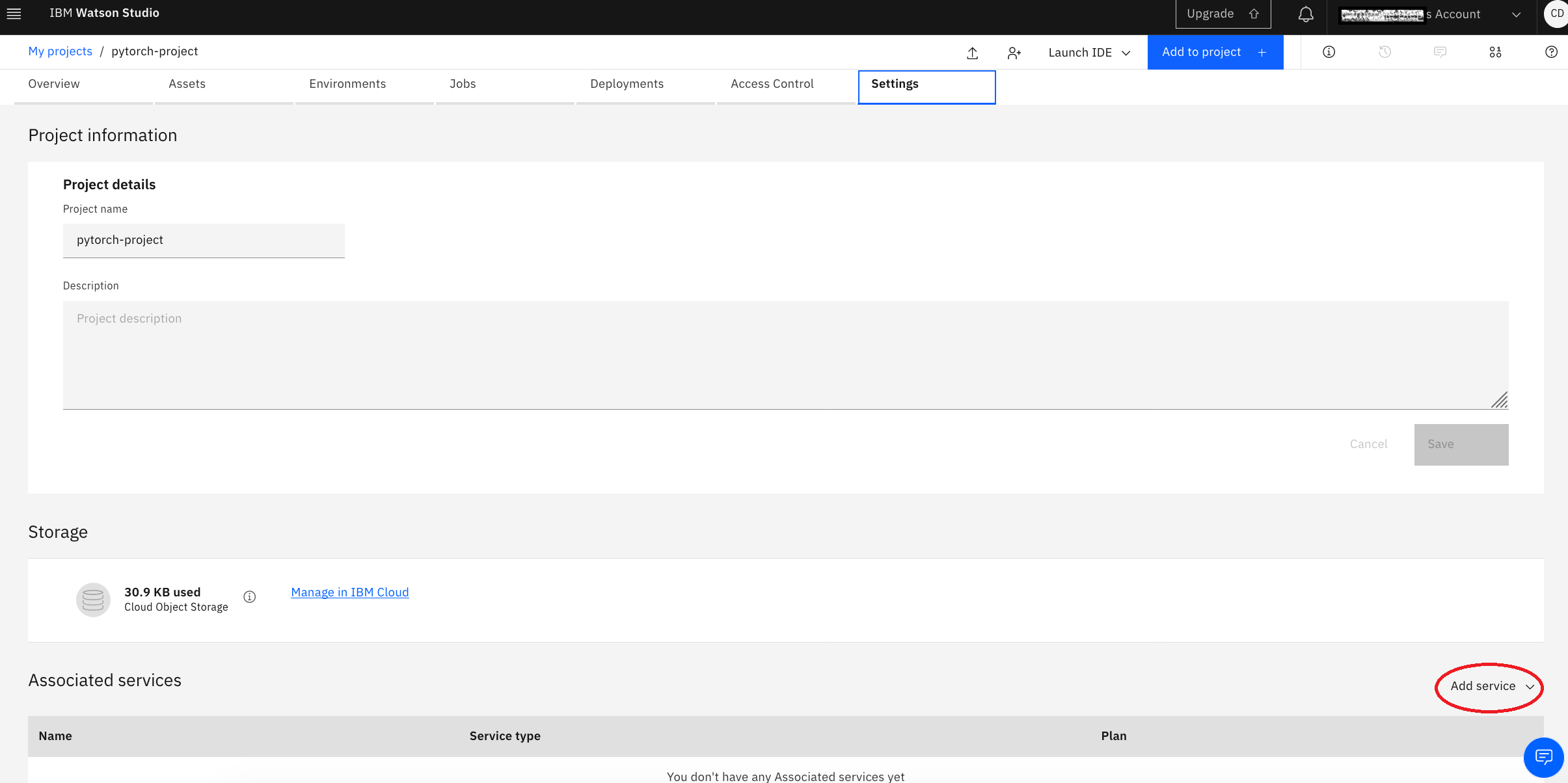
Task: Click the add collaborator icon
Action: tap(1014, 53)
